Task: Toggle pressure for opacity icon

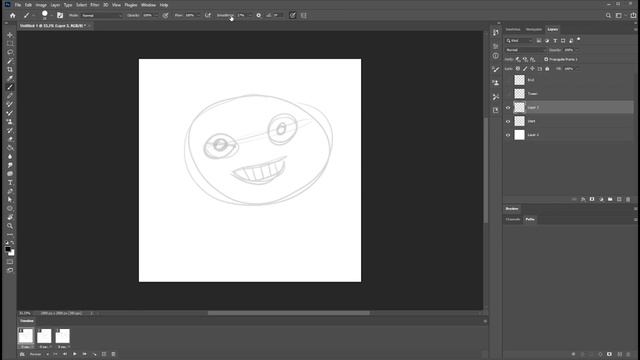Action: [x=165, y=15]
